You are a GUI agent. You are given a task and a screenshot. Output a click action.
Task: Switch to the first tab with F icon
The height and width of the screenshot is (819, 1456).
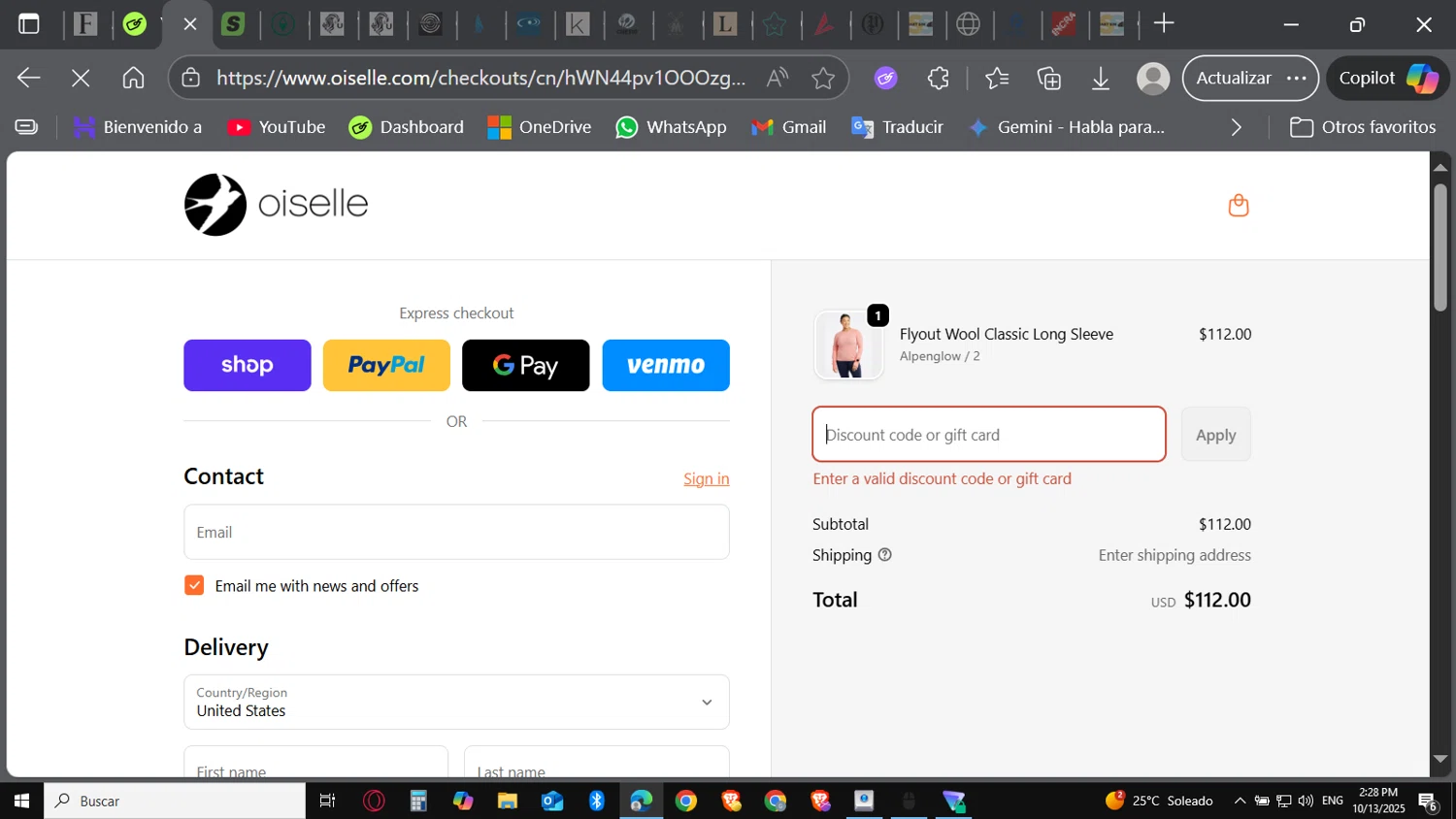coord(85,24)
